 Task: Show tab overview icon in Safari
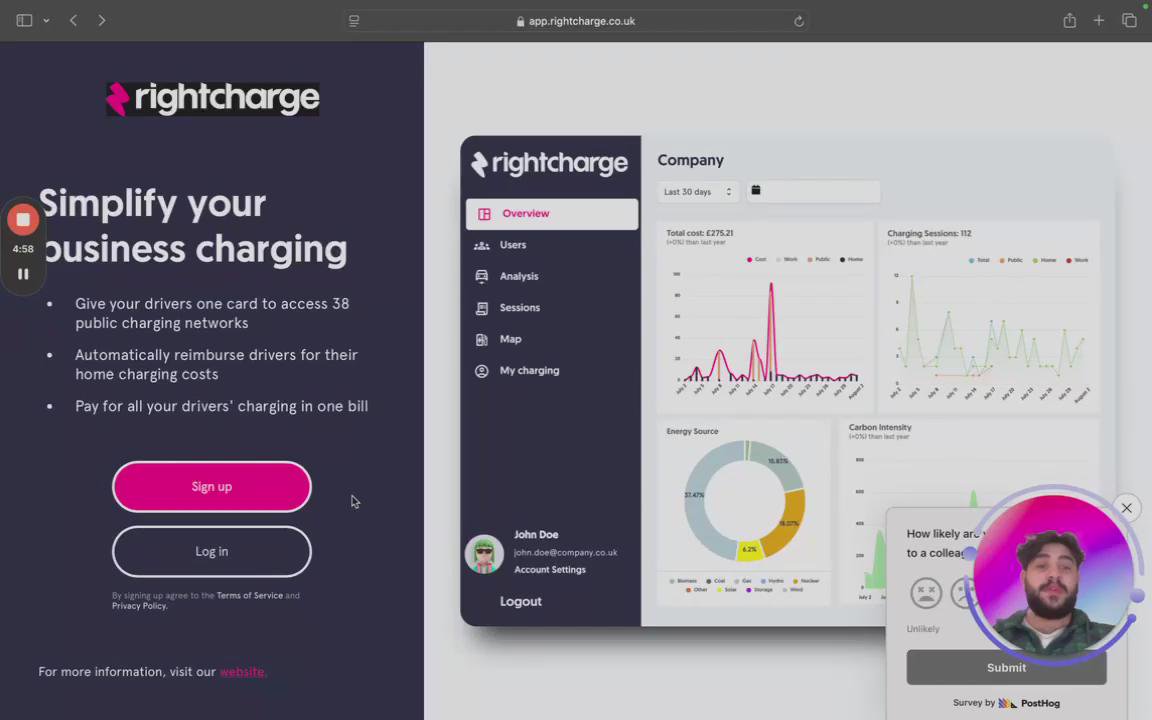tap(1129, 21)
